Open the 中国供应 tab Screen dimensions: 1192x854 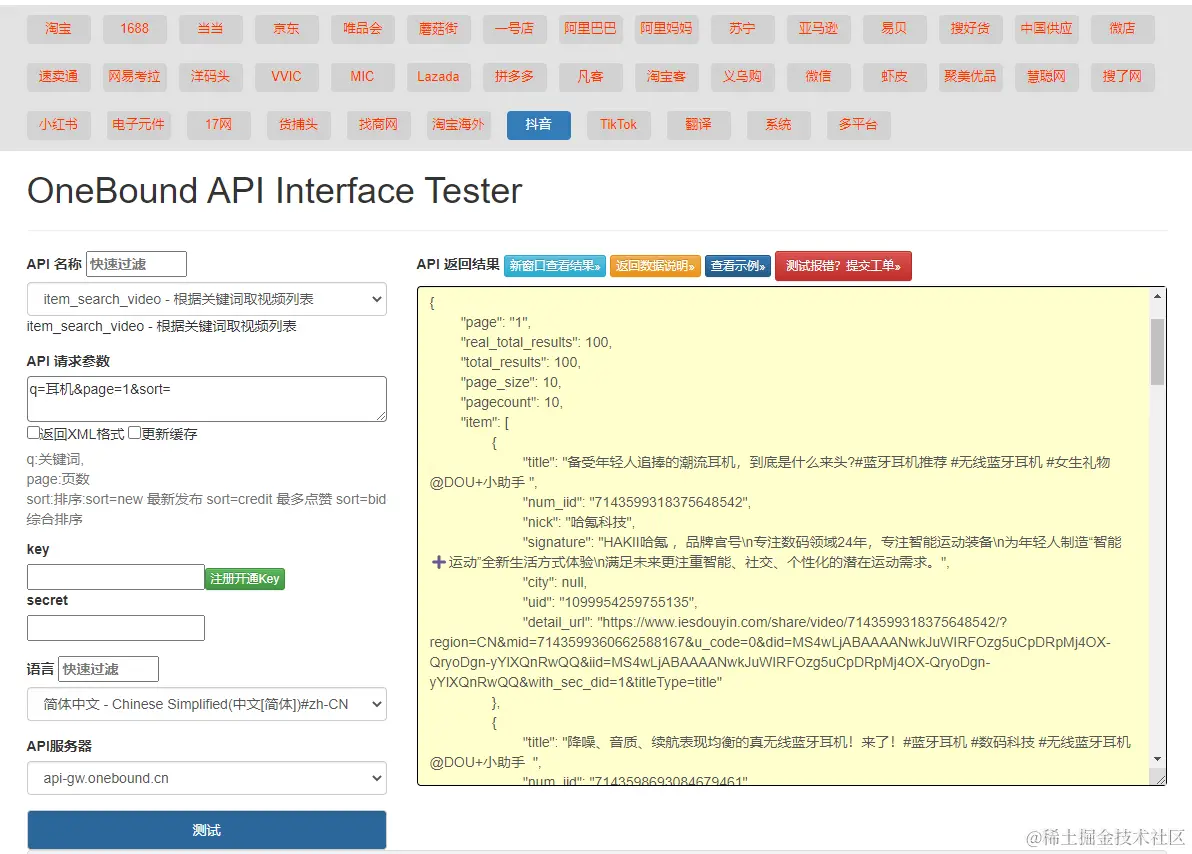pos(1047,29)
